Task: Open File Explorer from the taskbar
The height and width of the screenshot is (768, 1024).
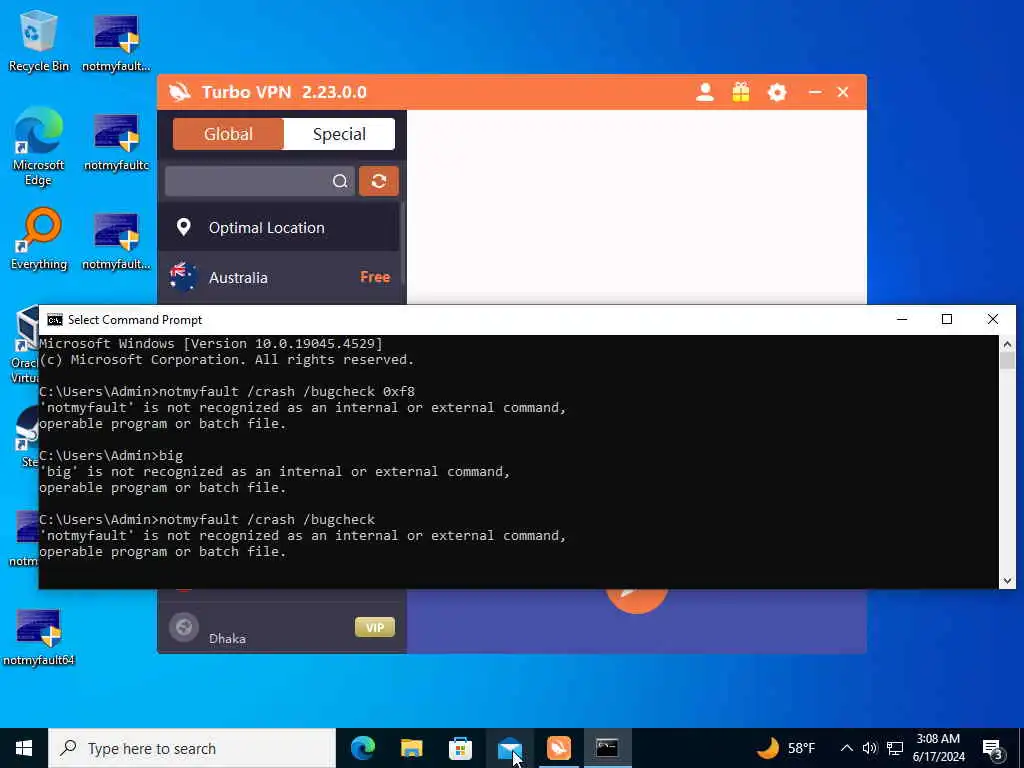Action: coord(411,748)
